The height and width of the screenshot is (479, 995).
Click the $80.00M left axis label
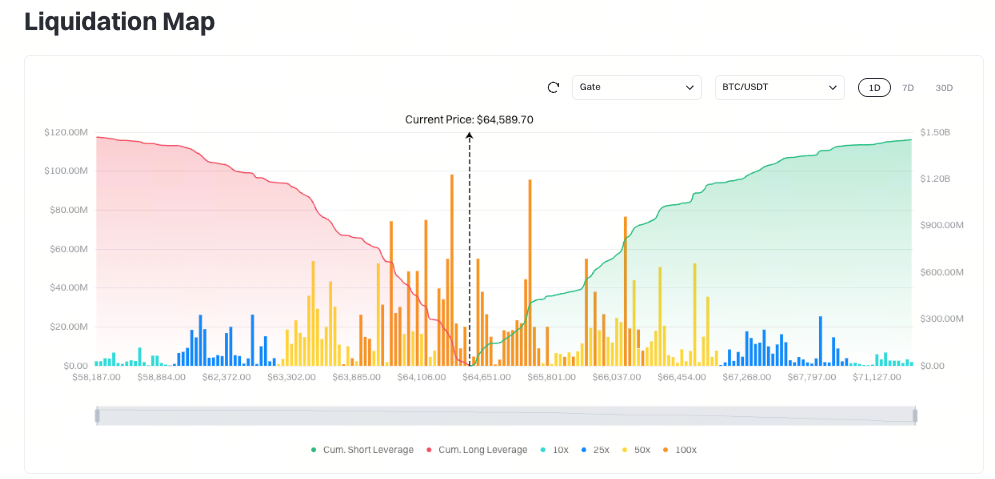pos(69,211)
